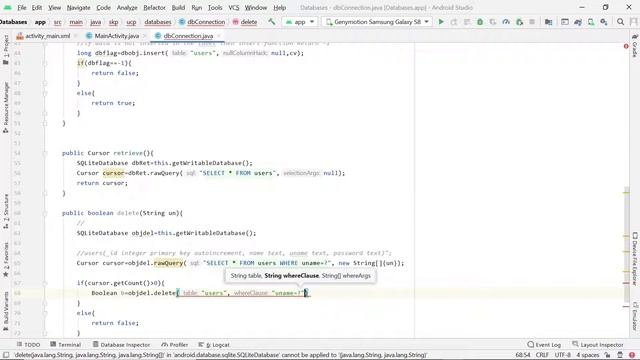
Task: Click the 68:54 cursor position indicator
Action: pyautogui.click(x=523, y=355)
